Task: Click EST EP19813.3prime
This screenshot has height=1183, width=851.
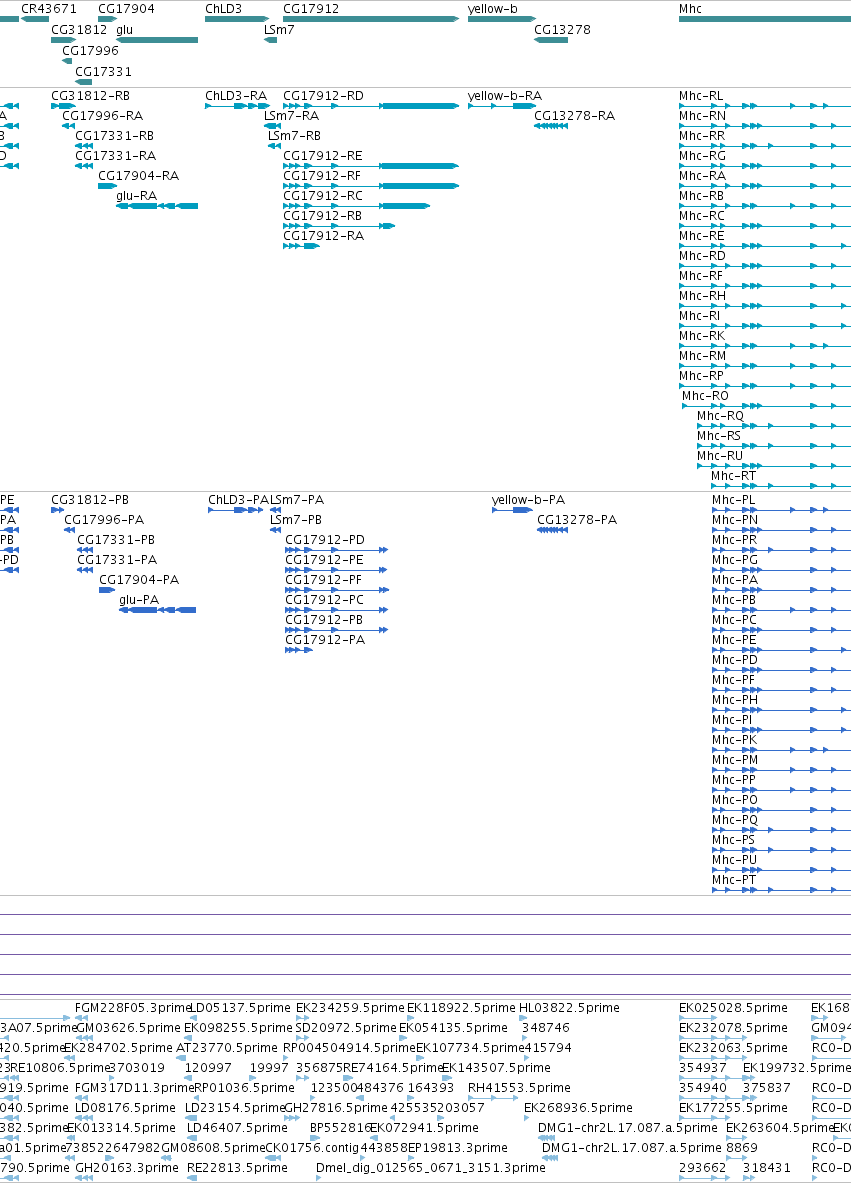Action: point(457,1148)
